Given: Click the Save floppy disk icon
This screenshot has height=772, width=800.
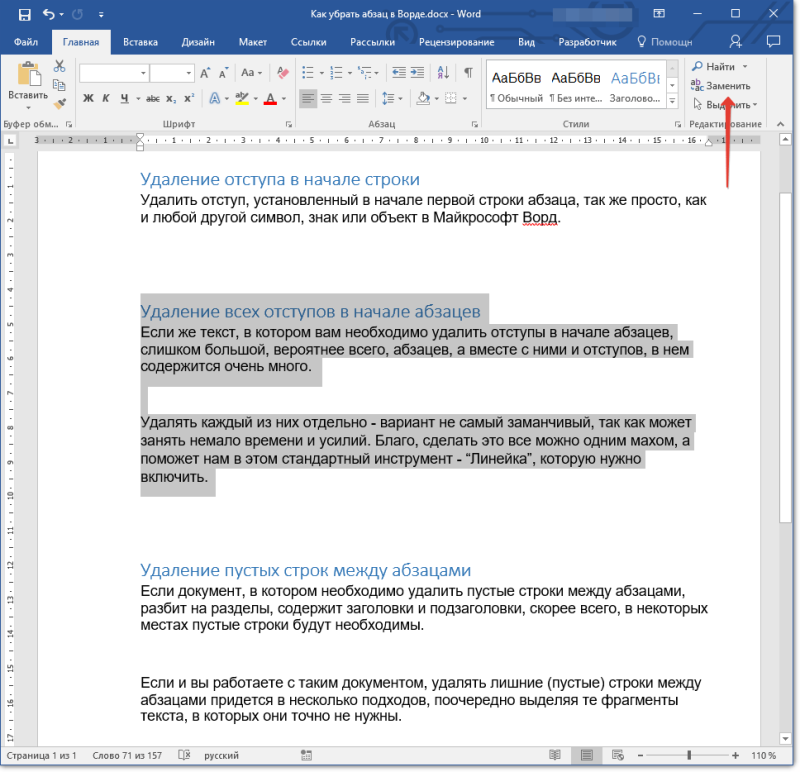Looking at the screenshot, I should point(24,14).
